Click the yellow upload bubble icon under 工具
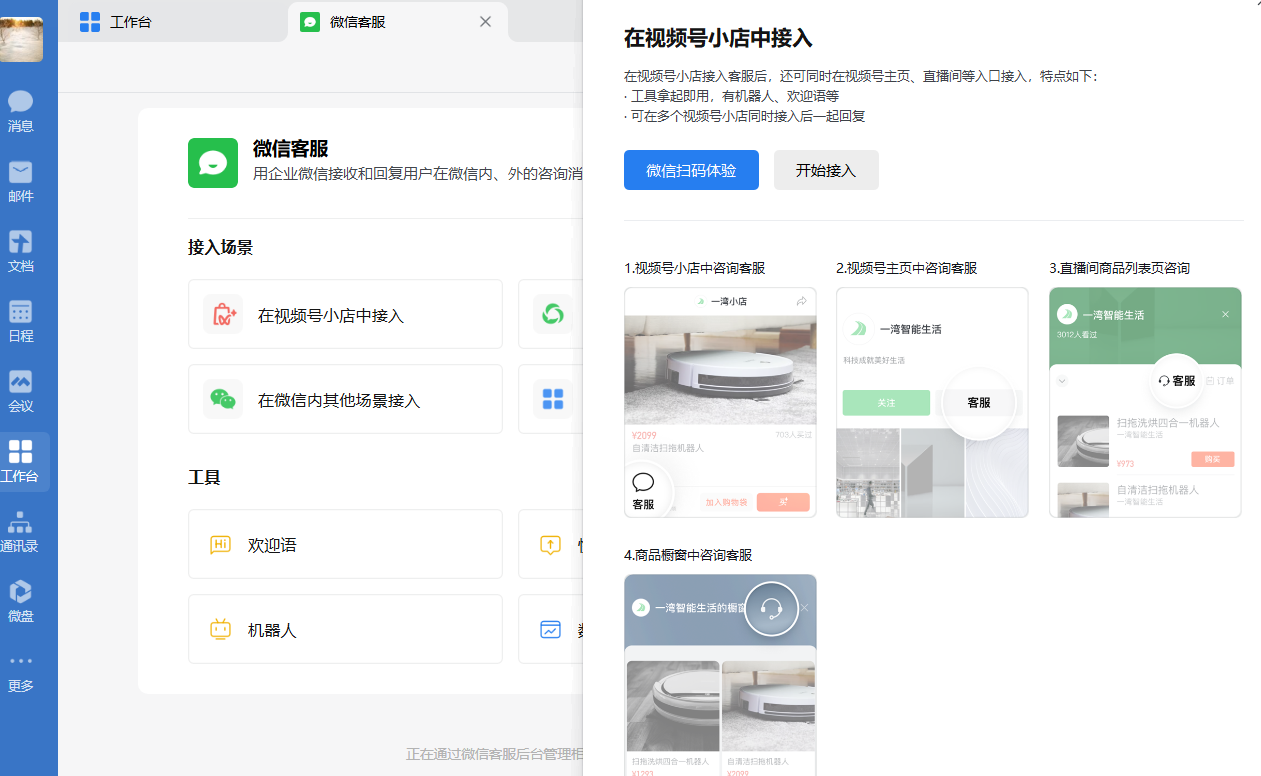The width and height of the screenshot is (1261, 776). pyautogui.click(x=550, y=545)
